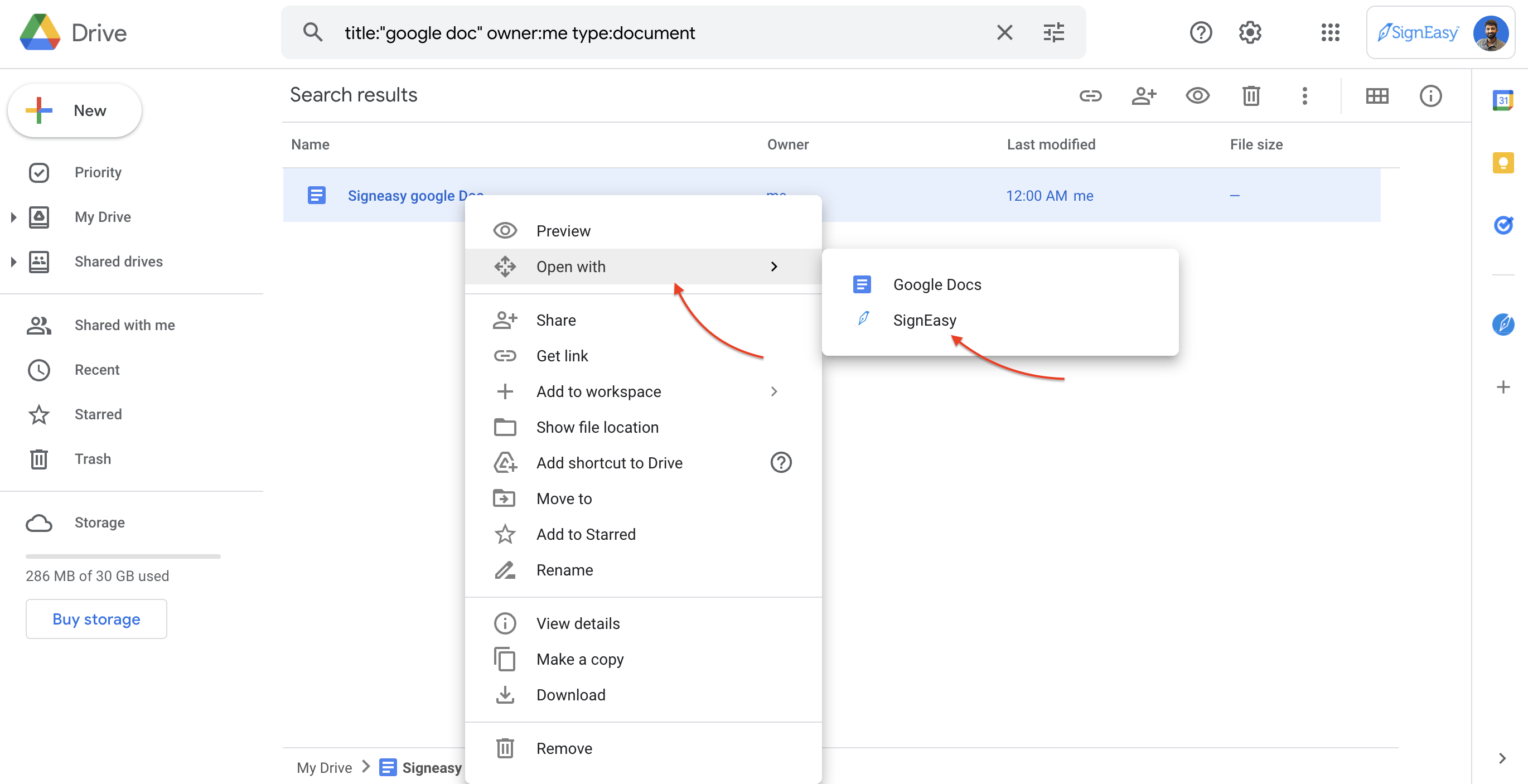Open the file with SignEasy
Image resolution: width=1528 pixels, height=784 pixels.
pos(1000,320)
